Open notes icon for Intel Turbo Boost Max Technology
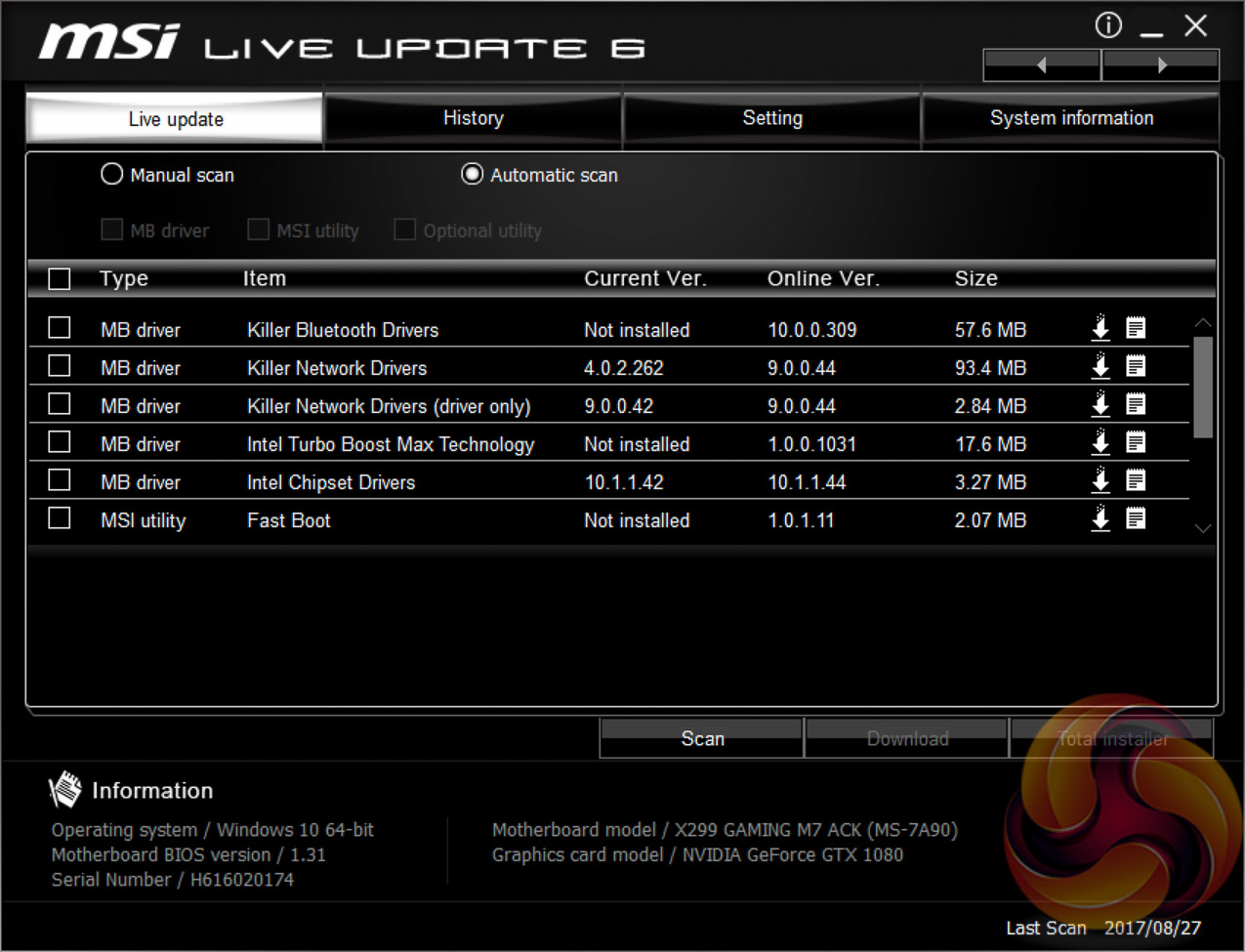 coord(1136,442)
